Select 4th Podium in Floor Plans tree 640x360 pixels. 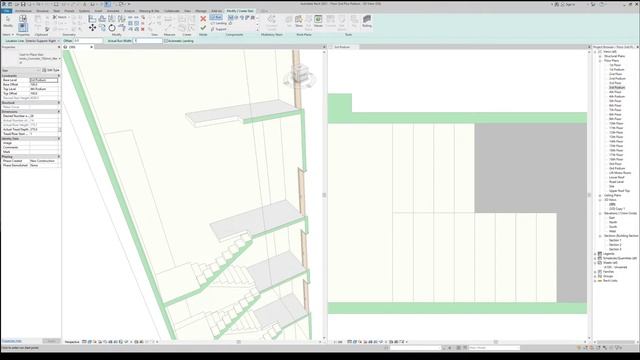point(617,97)
